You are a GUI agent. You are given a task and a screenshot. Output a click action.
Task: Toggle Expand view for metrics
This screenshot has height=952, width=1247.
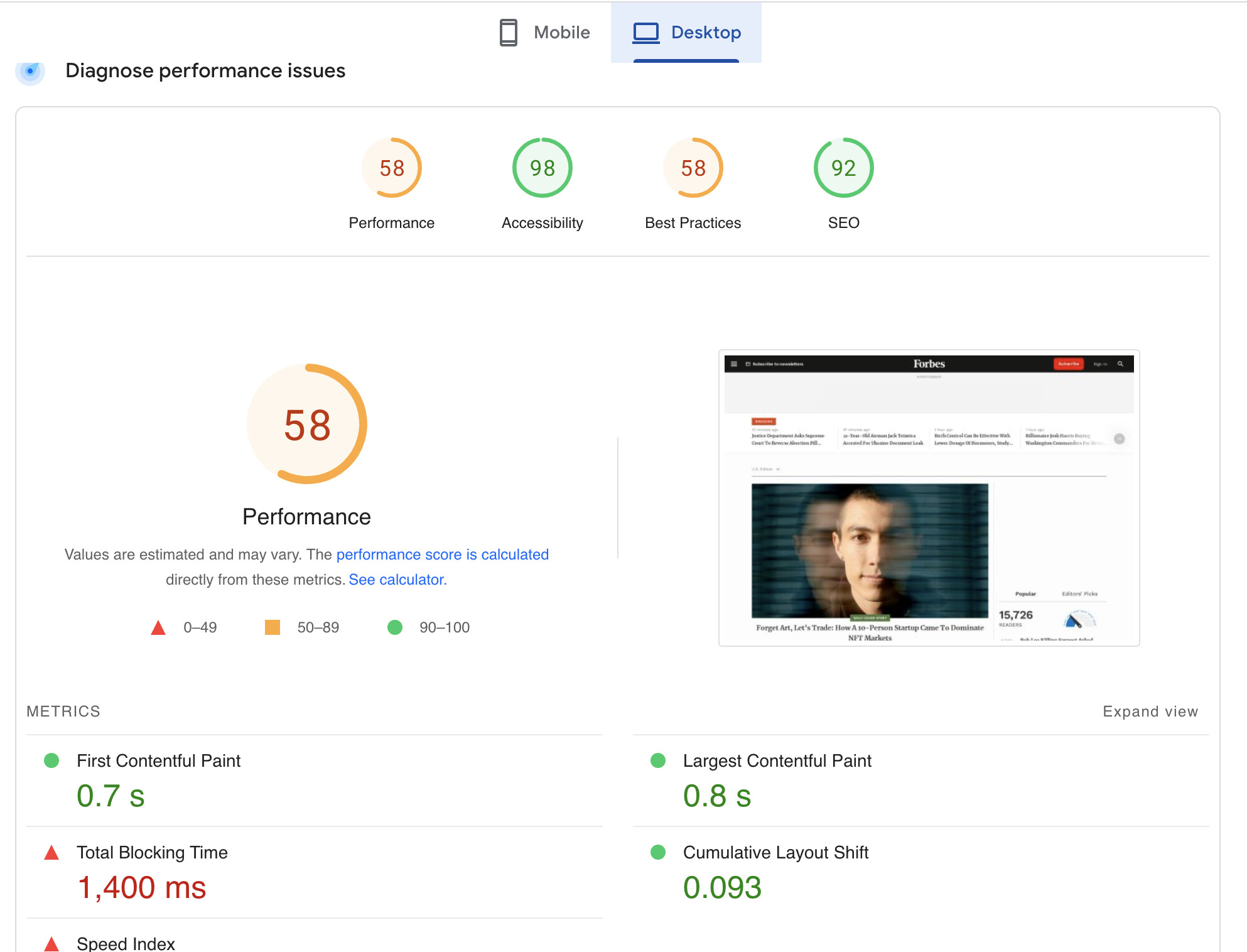point(1150,711)
